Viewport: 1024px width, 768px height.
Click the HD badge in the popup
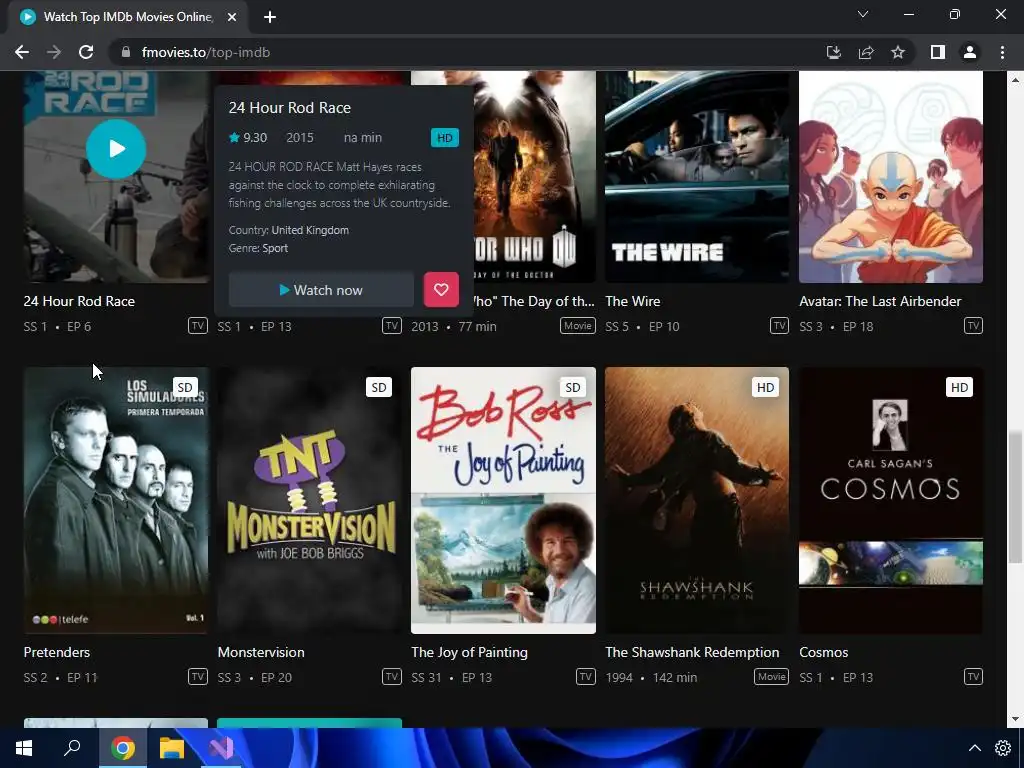(x=445, y=138)
